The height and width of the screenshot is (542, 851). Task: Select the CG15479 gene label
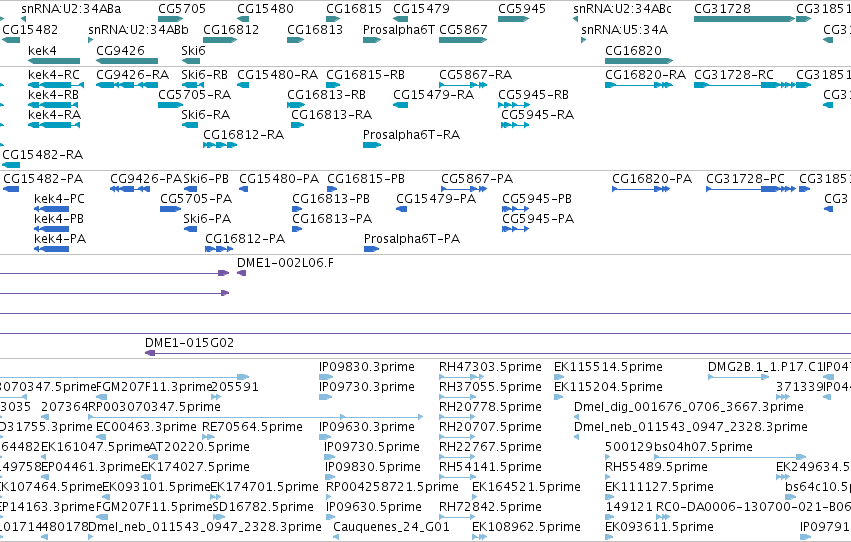(421, 9)
